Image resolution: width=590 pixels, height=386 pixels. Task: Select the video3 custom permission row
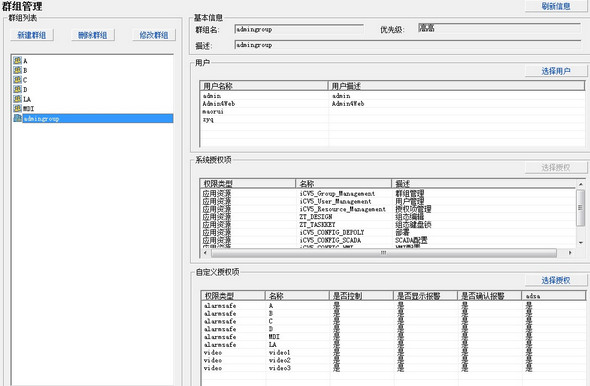(394, 368)
